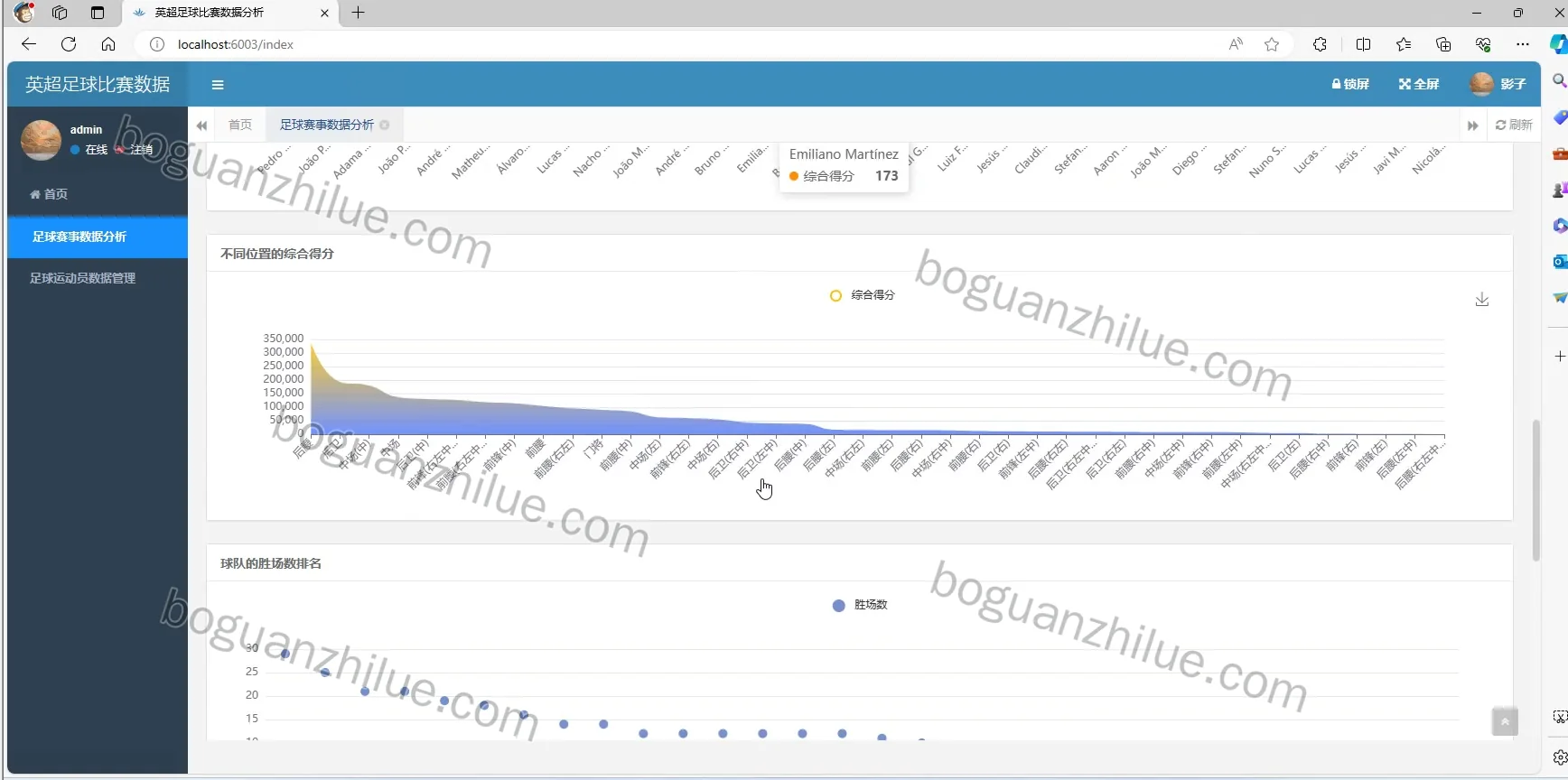Click the 刷新 refresh button

tap(1514, 125)
